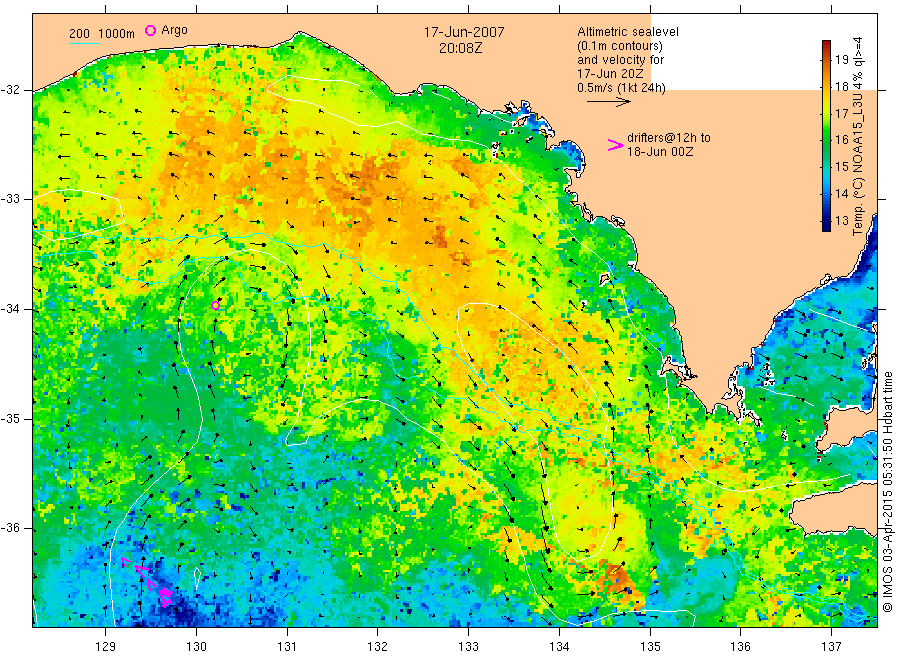Click the cyan 200m isobath legend line
The image size is (900, 660).
84,42
